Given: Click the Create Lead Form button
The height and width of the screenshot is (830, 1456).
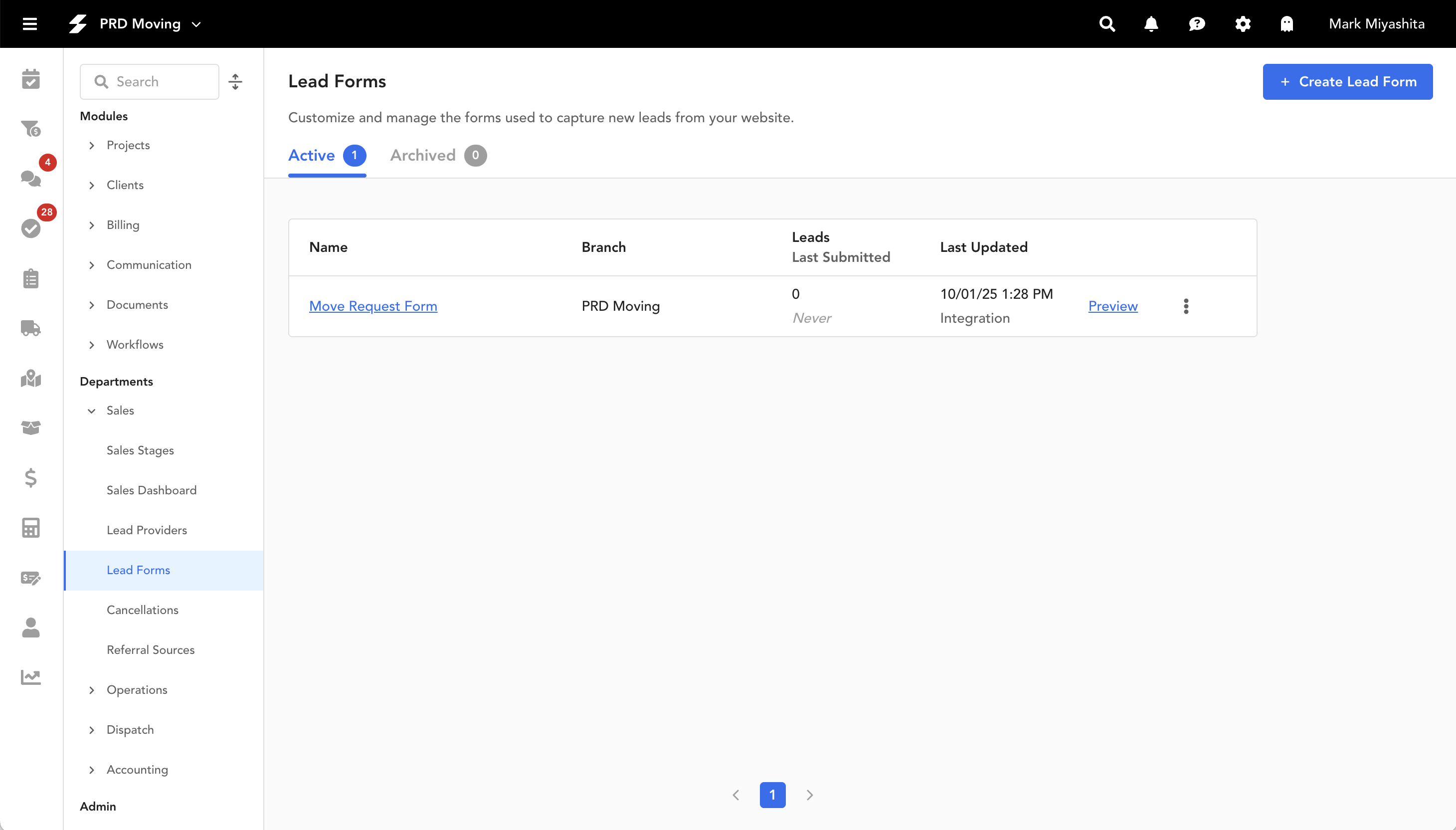Looking at the screenshot, I should pyautogui.click(x=1347, y=81).
